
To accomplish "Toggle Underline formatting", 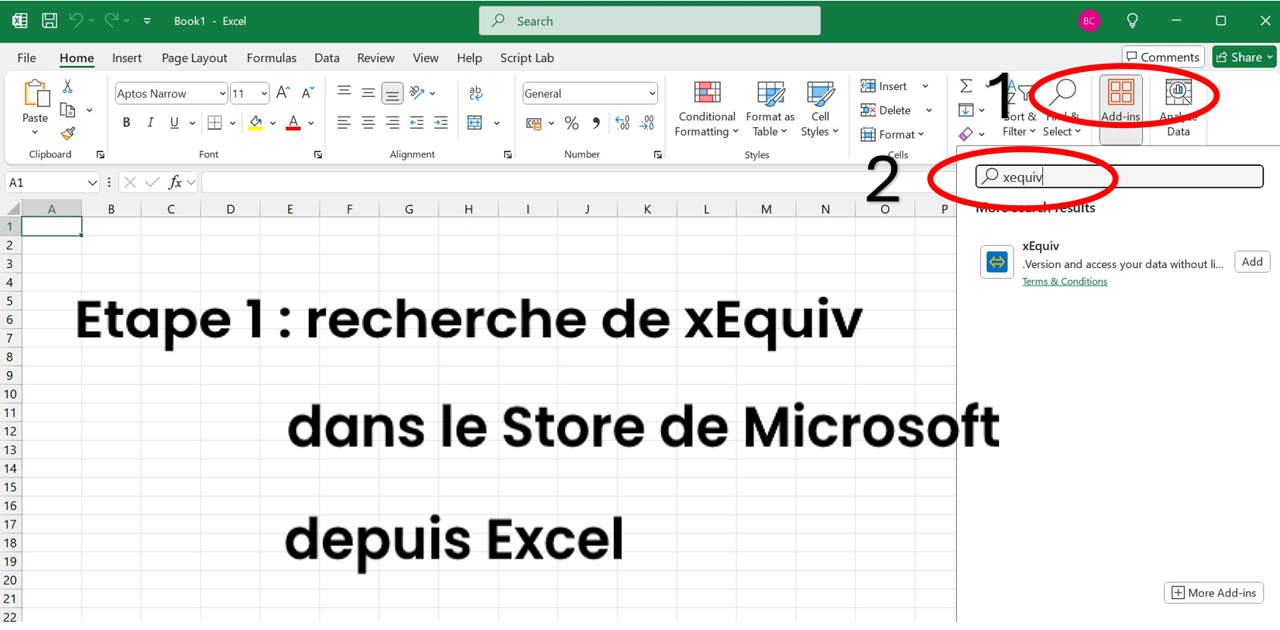I will click(174, 123).
